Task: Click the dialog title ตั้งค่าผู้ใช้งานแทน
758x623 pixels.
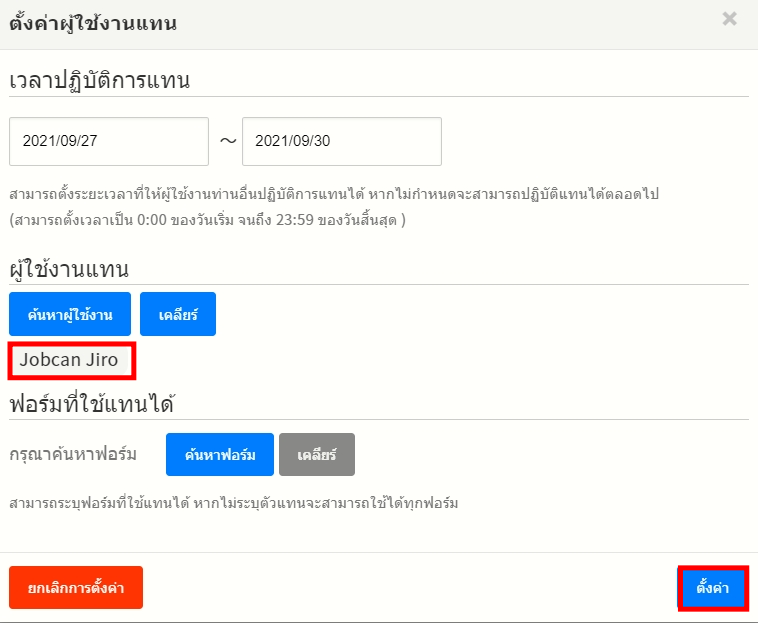Action: [x=93, y=24]
